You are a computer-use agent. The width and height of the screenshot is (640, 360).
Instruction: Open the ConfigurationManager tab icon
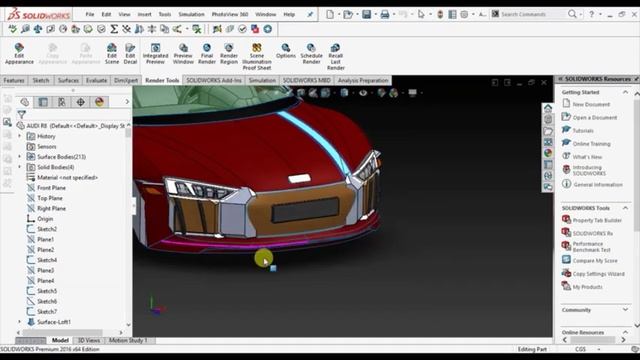point(62,102)
